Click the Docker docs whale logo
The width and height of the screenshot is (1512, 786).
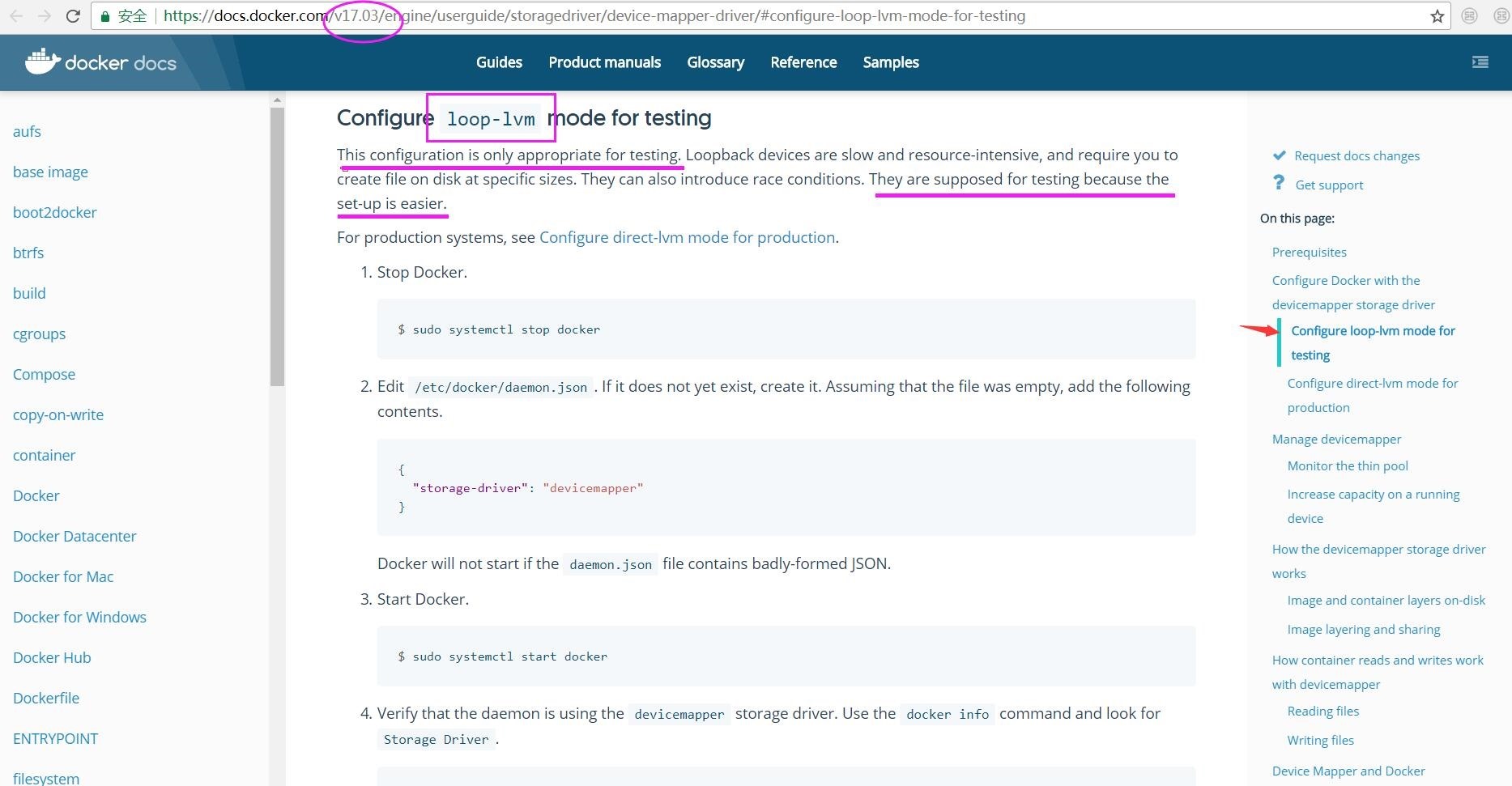click(x=42, y=61)
